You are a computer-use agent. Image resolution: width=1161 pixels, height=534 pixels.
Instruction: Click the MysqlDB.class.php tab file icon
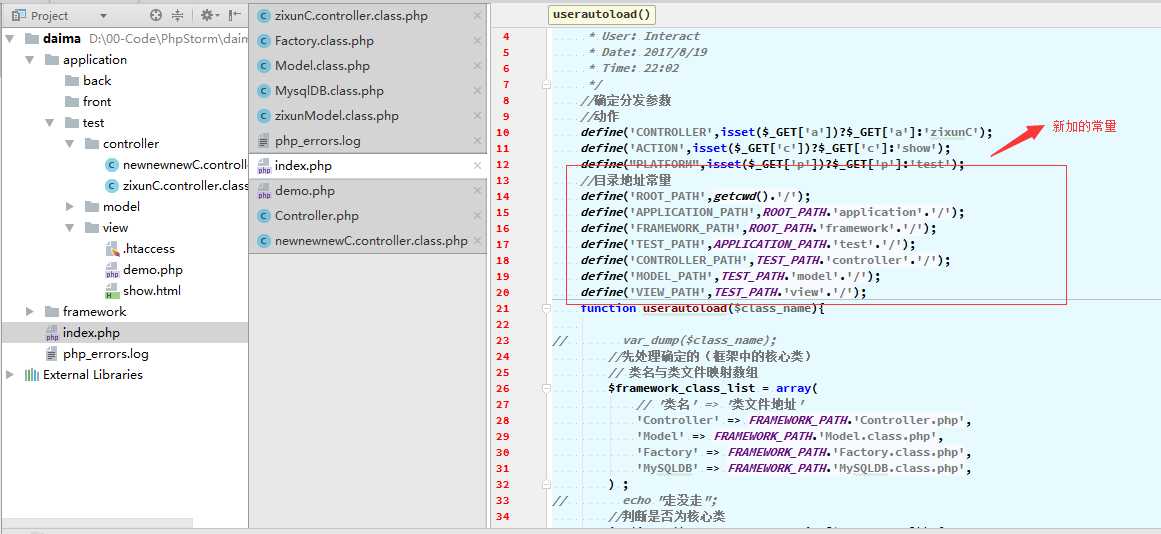263,91
